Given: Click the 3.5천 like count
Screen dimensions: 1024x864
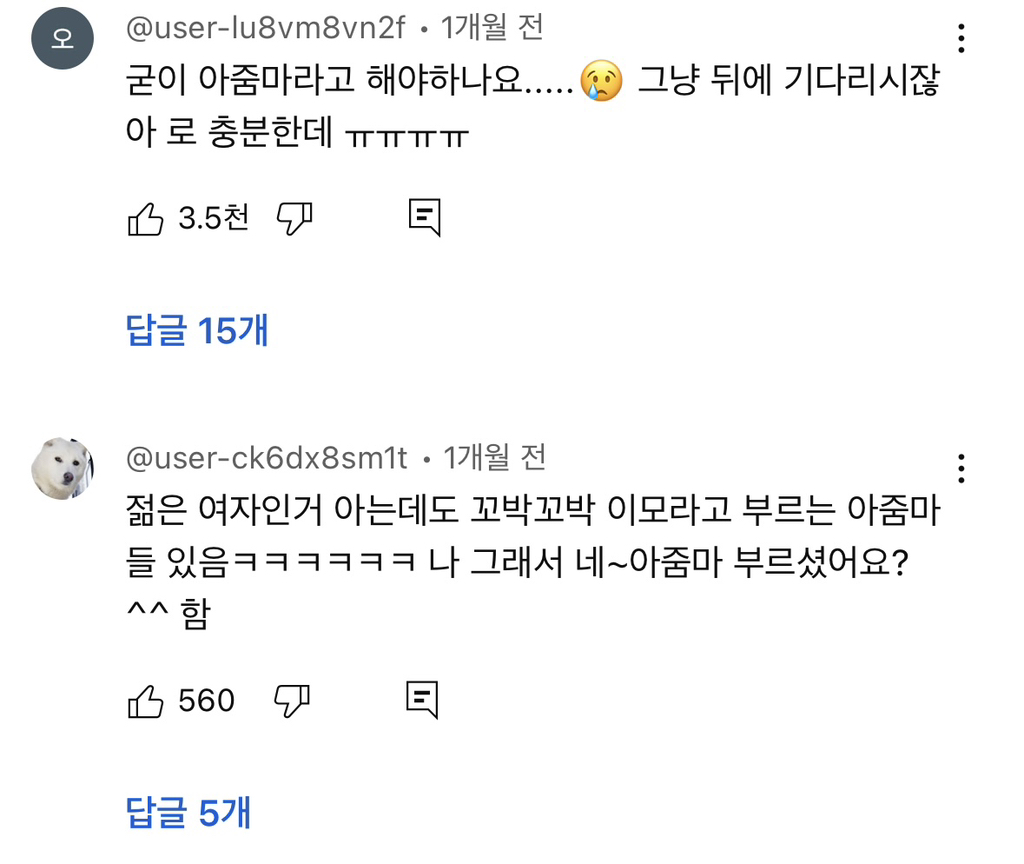Looking at the screenshot, I should [213, 218].
